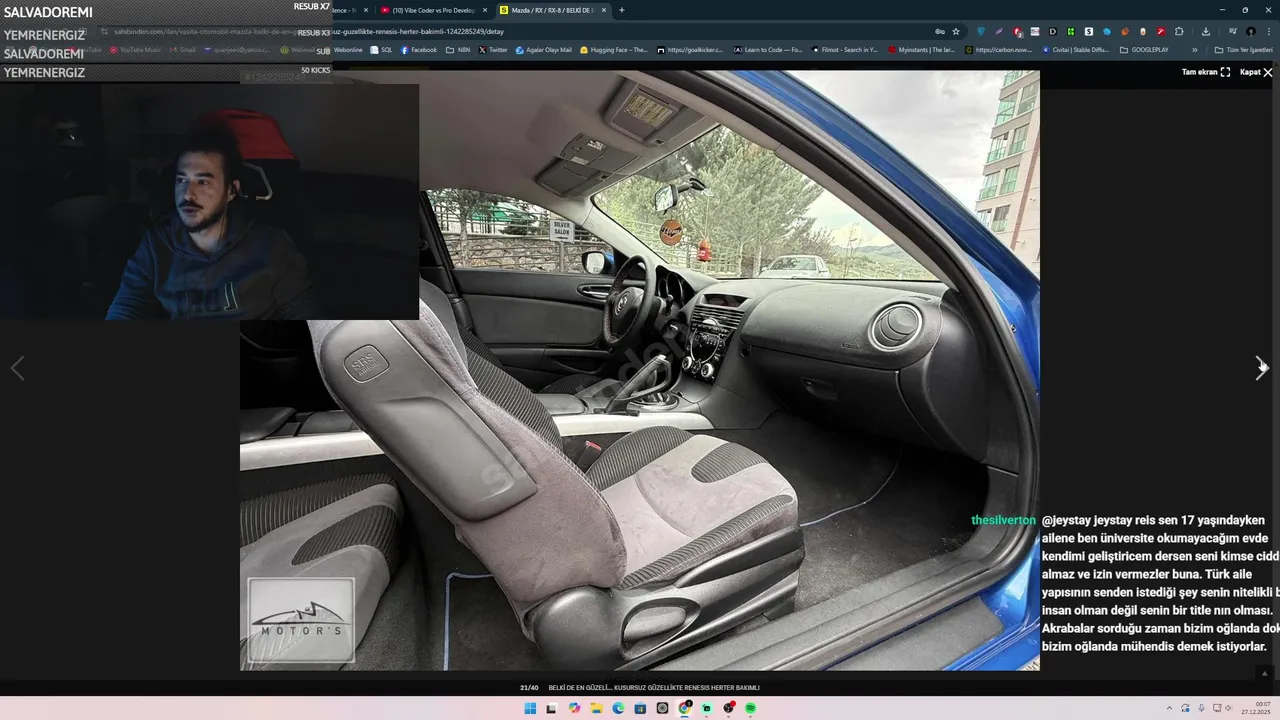Click the streamer webcam overlay
Viewport: 1280px width, 720px height.
pos(209,202)
